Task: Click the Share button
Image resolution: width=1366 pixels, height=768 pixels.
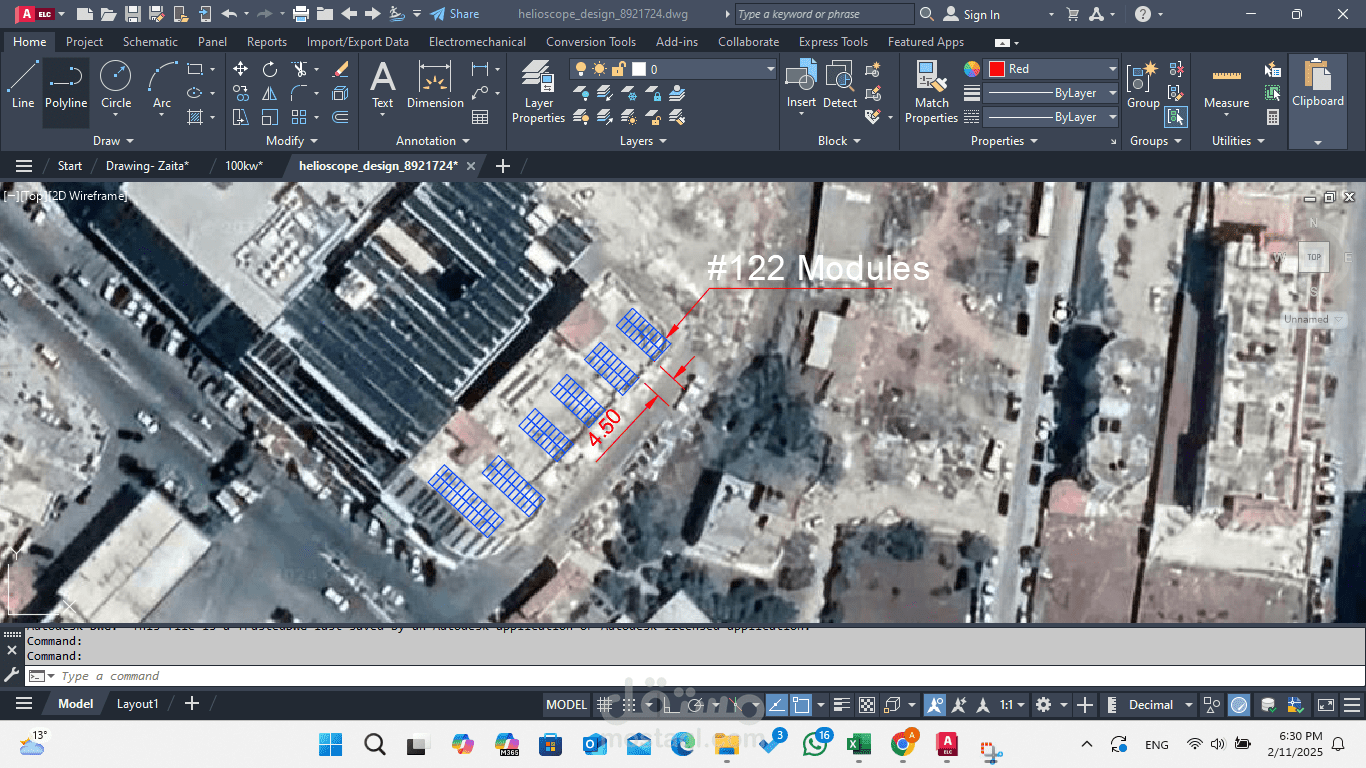Action: (455, 14)
